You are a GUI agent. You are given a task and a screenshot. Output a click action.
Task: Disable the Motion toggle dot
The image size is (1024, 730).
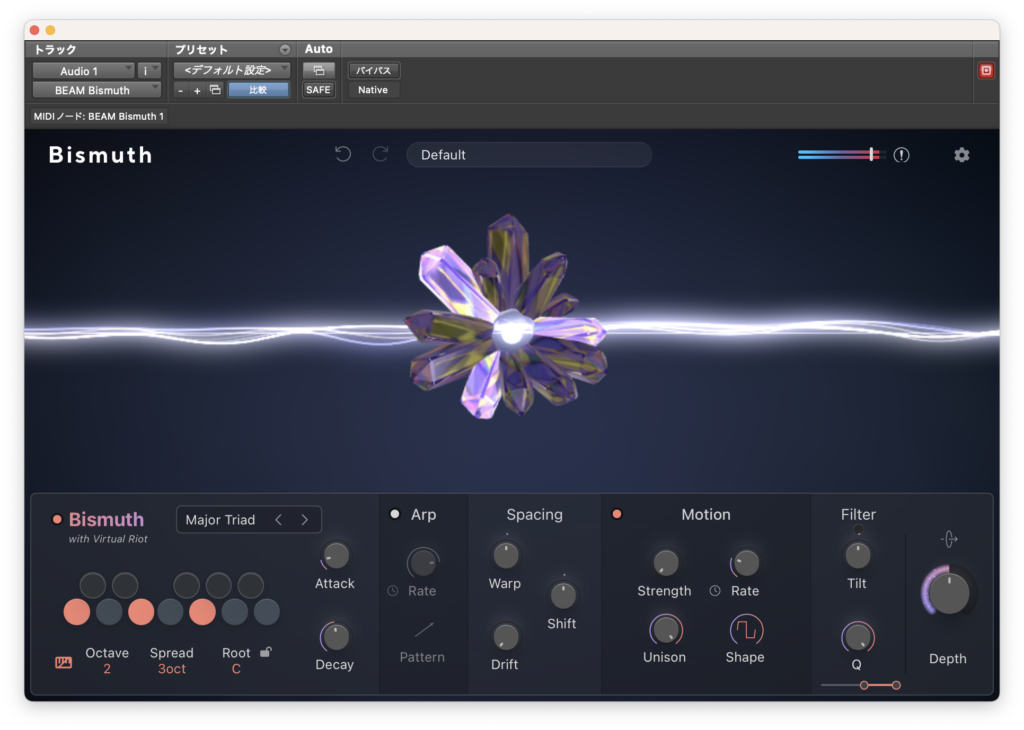[x=616, y=515]
